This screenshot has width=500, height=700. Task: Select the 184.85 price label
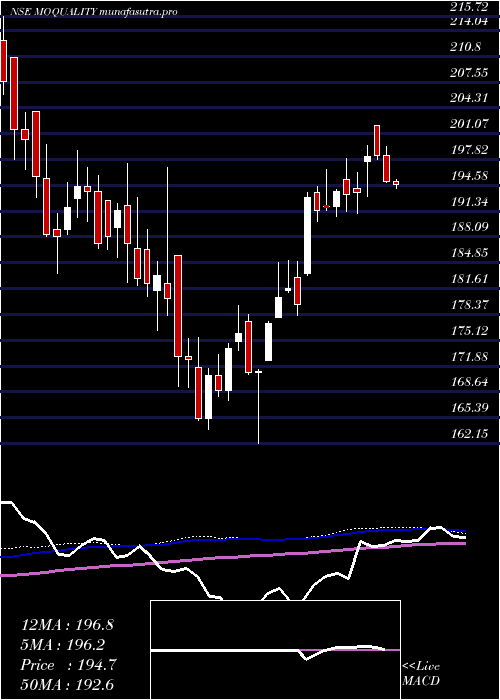click(467, 253)
